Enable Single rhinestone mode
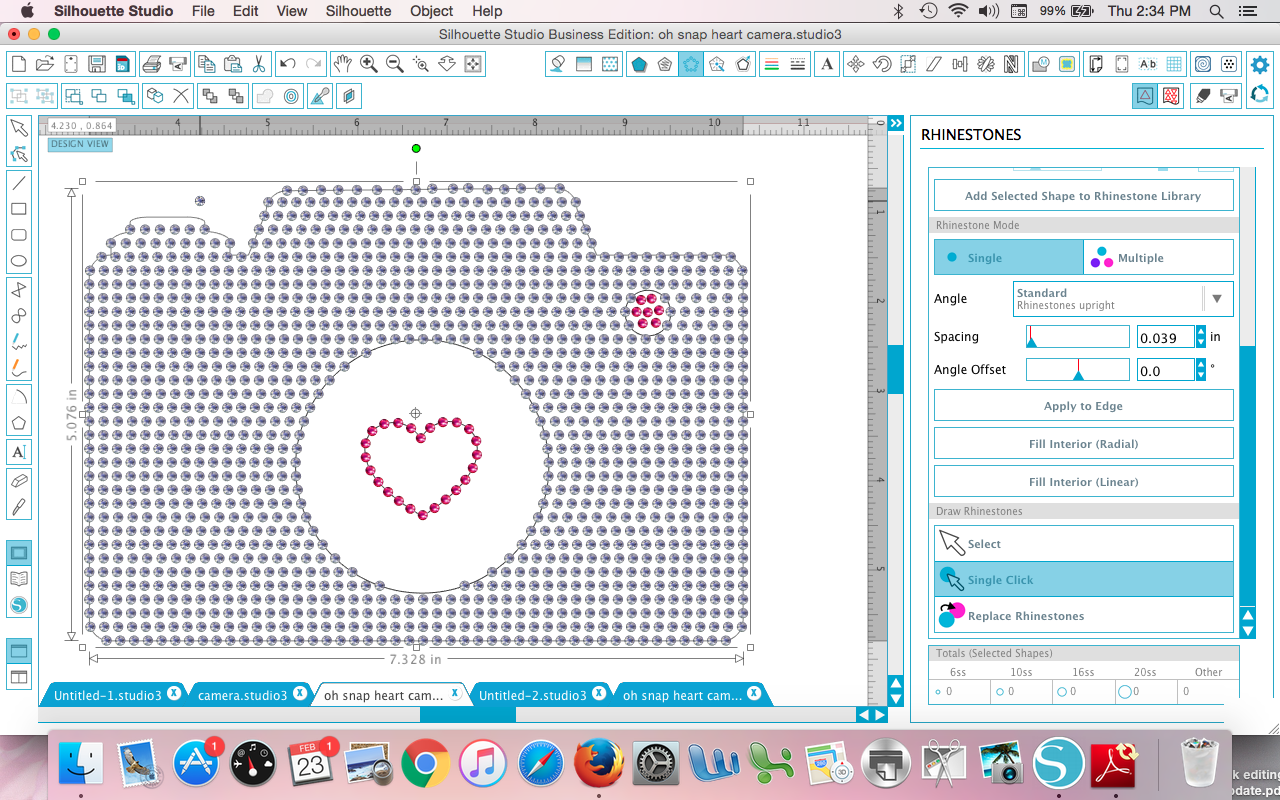Viewport: 1280px width, 800px height. [x=1008, y=258]
